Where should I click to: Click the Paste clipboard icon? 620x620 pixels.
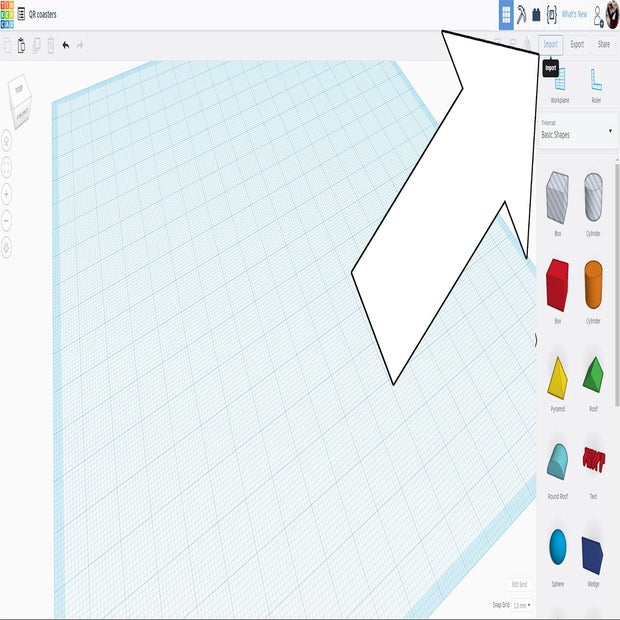click(22, 45)
